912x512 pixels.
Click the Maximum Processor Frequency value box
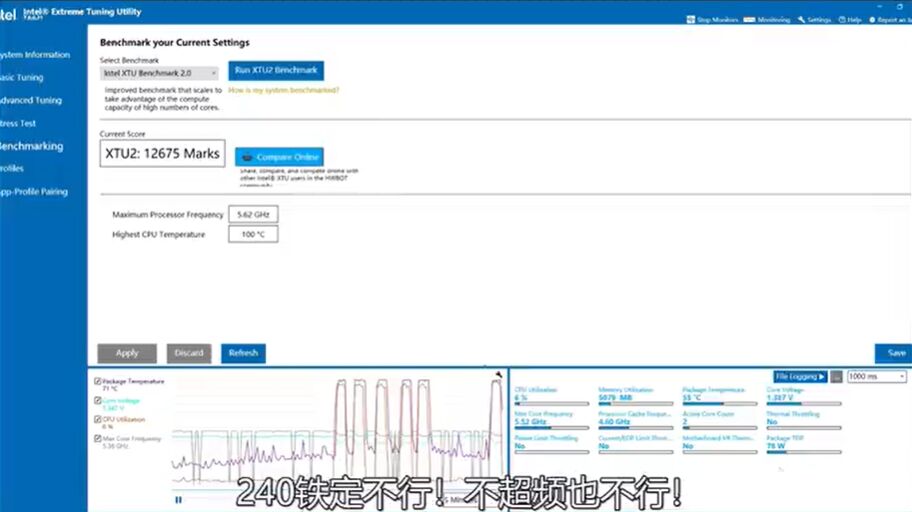[253, 214]
